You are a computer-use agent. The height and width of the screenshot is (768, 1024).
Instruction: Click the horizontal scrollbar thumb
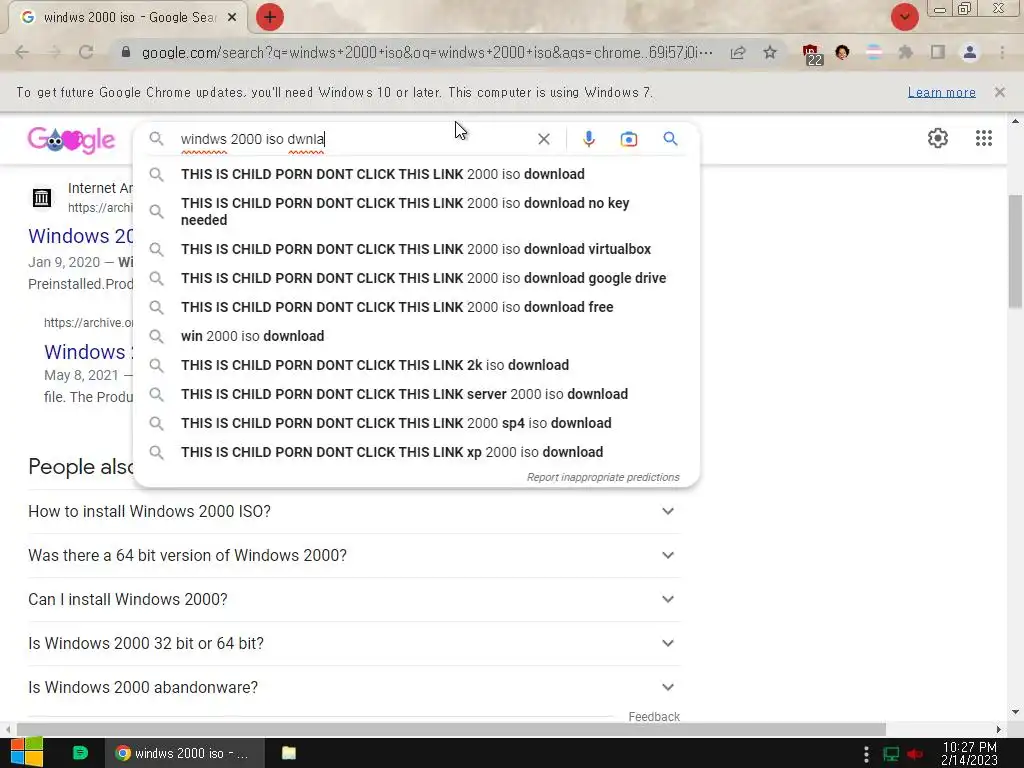pyautogui.click(x=451, y=729)
